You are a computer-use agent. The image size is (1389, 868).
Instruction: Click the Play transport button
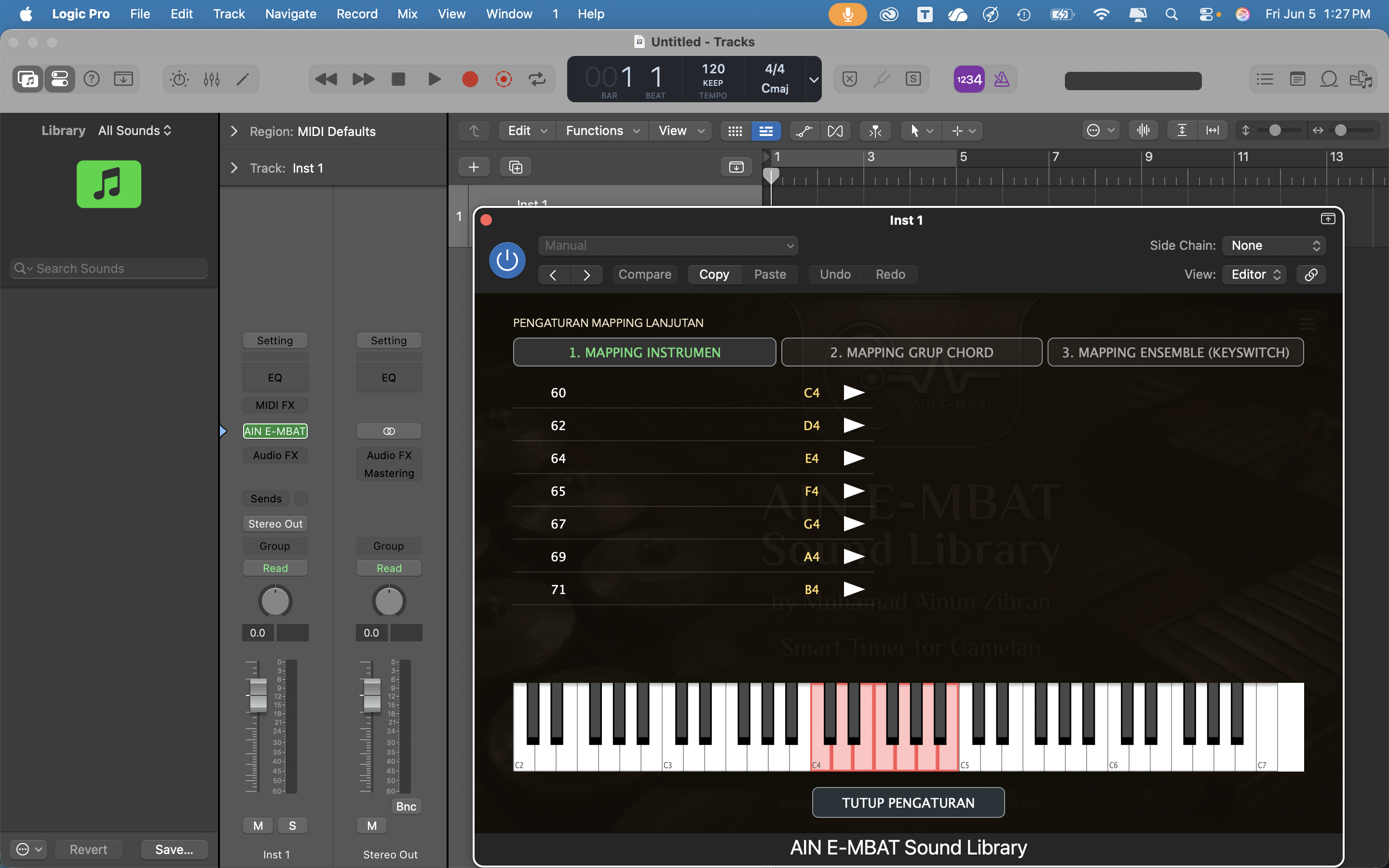pos(435,79)
